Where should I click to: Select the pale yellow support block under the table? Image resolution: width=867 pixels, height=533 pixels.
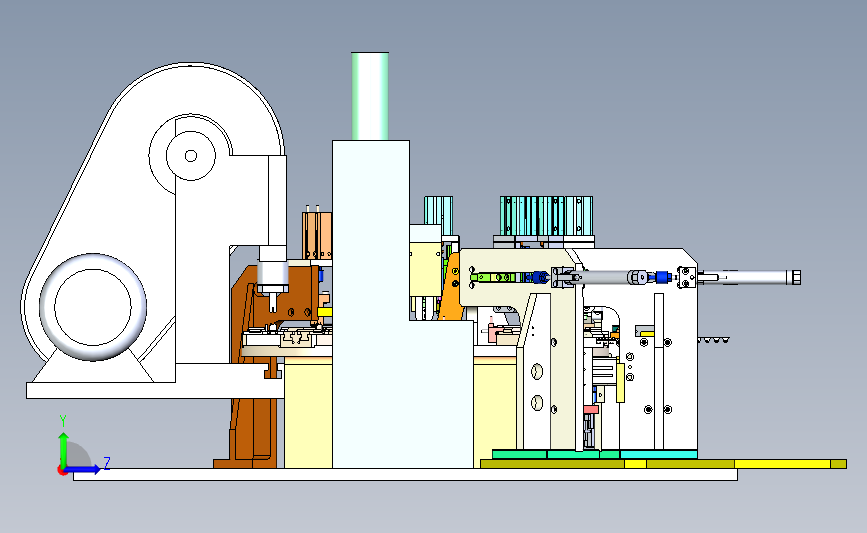(308, 415)
